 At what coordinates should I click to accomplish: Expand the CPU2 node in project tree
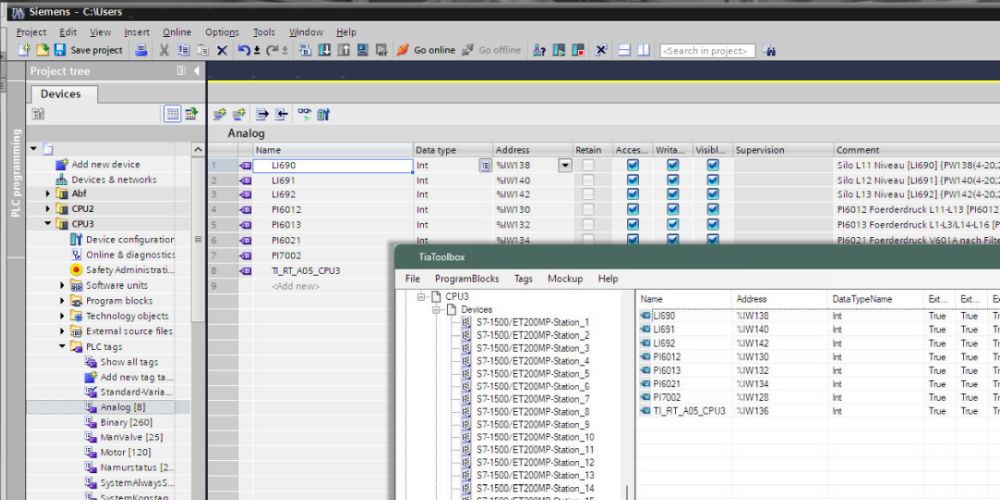pos(48,209)
